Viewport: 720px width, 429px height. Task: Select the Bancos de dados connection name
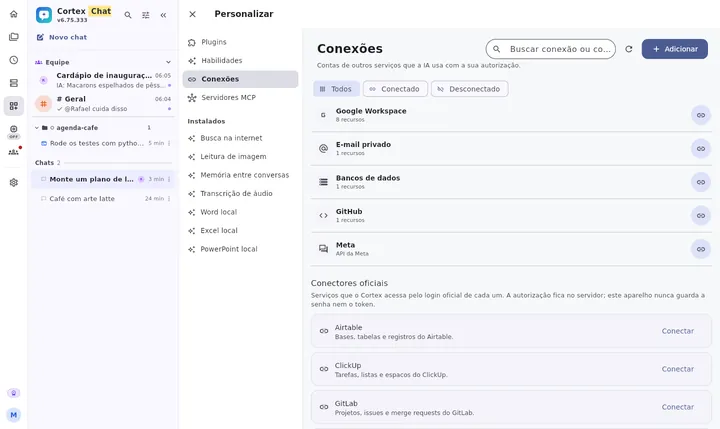(368, 178)
